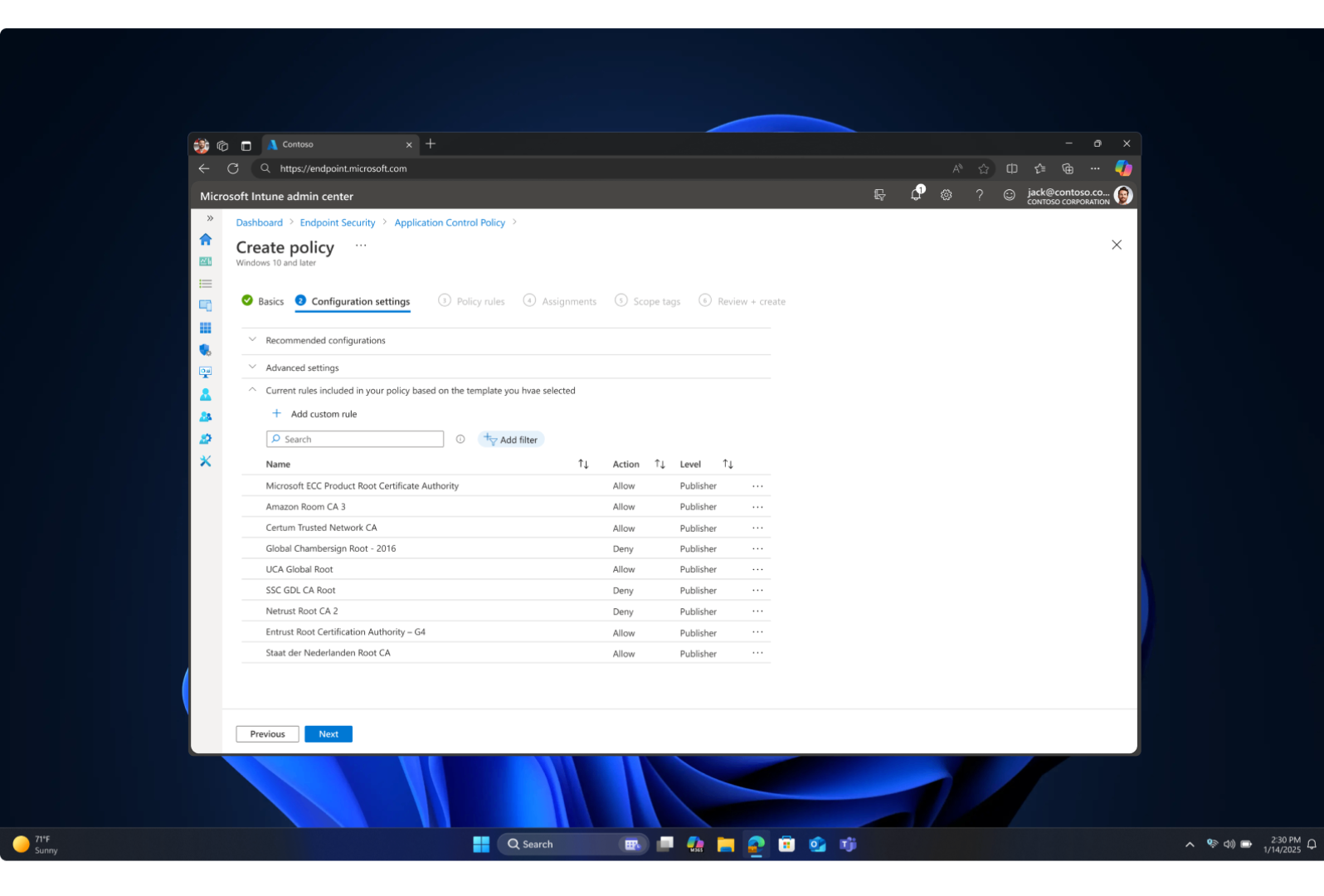The width and height of the screenshot is (1324, 896).
Task: Go to the Scope tags step
Action: pyautogui.click(x=647, y=301)
